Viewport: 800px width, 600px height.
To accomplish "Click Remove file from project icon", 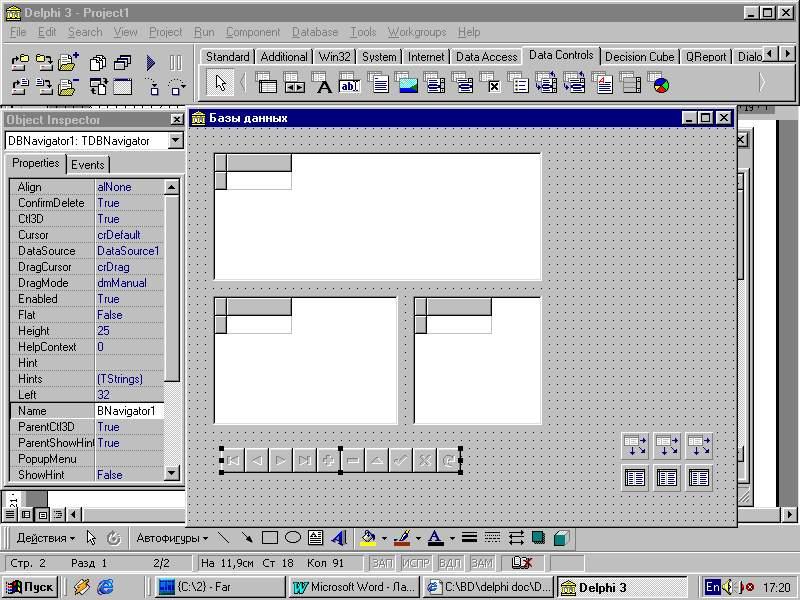I will (68, 86).
